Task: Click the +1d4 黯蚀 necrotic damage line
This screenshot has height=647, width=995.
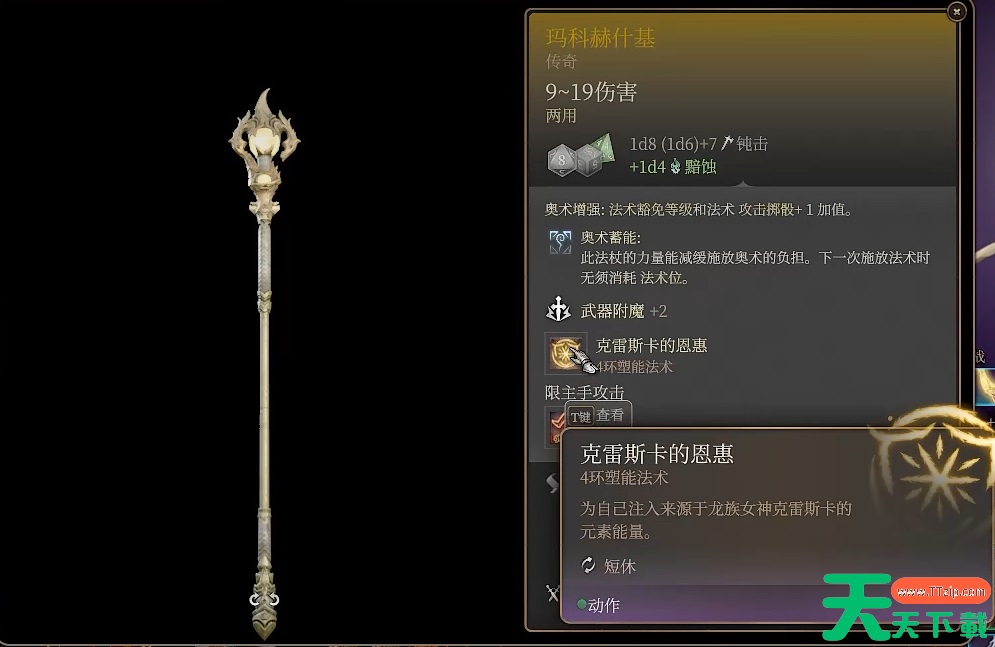Action: coord(673,167)
